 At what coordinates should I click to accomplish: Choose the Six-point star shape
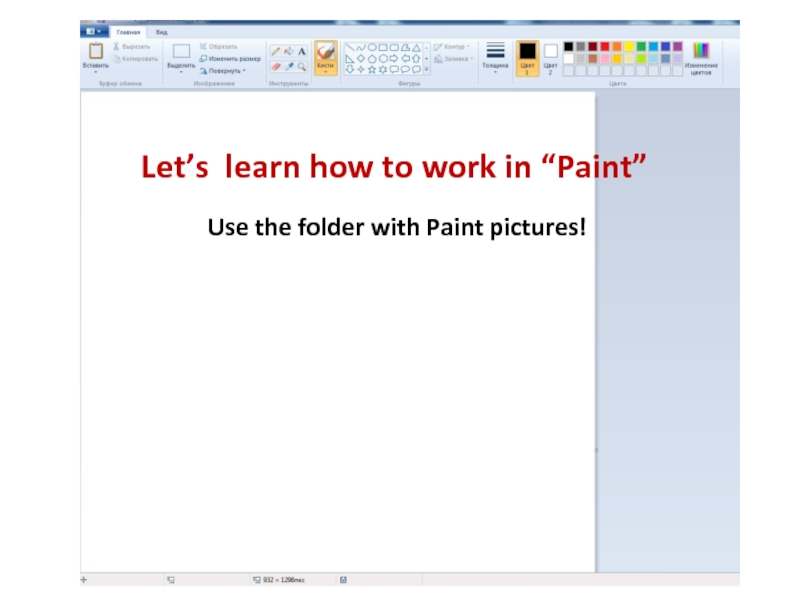[383, 69]
